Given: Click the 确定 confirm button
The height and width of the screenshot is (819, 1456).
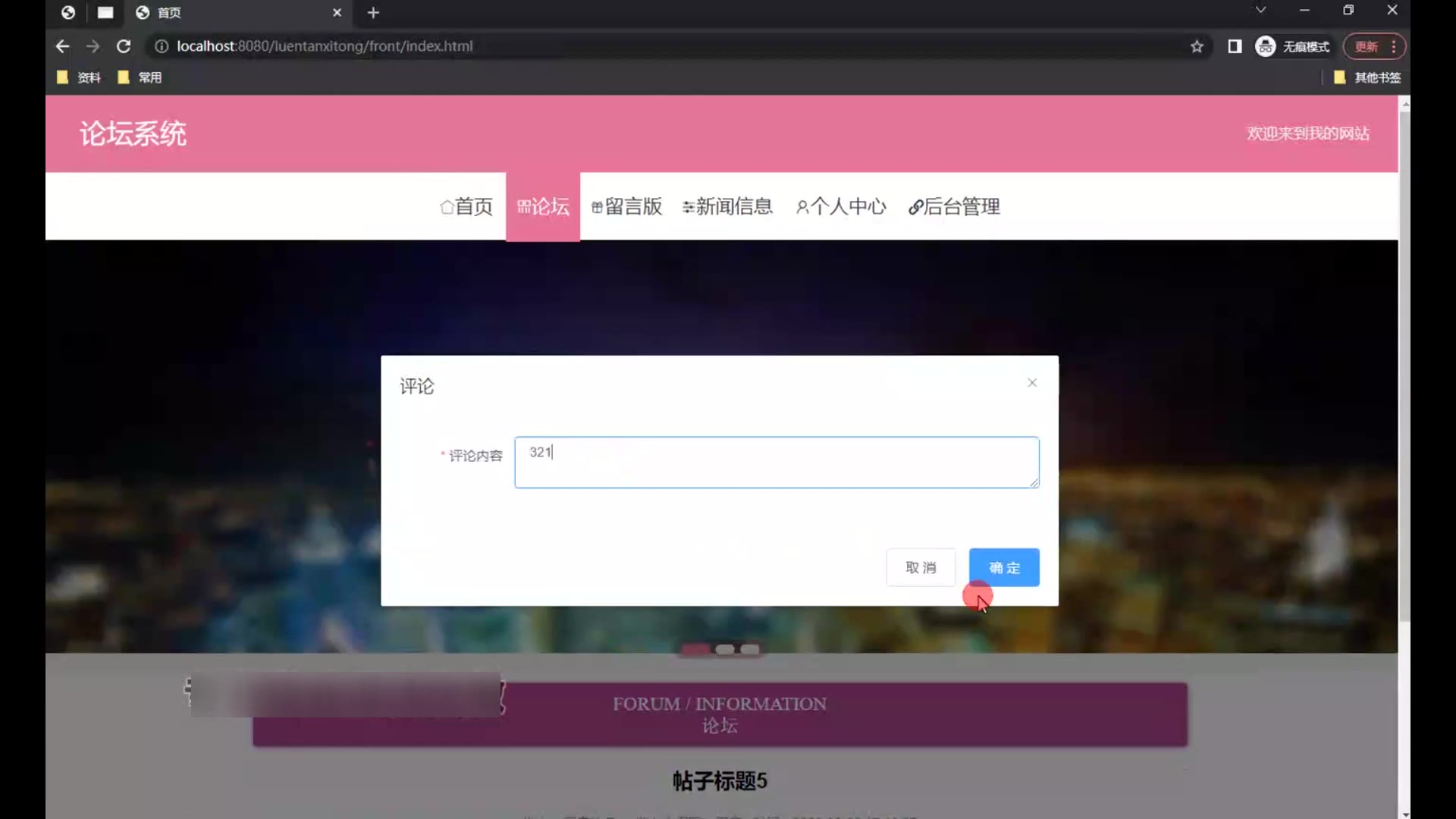Looking at the screenshot, I should (x=1004, y=567).
